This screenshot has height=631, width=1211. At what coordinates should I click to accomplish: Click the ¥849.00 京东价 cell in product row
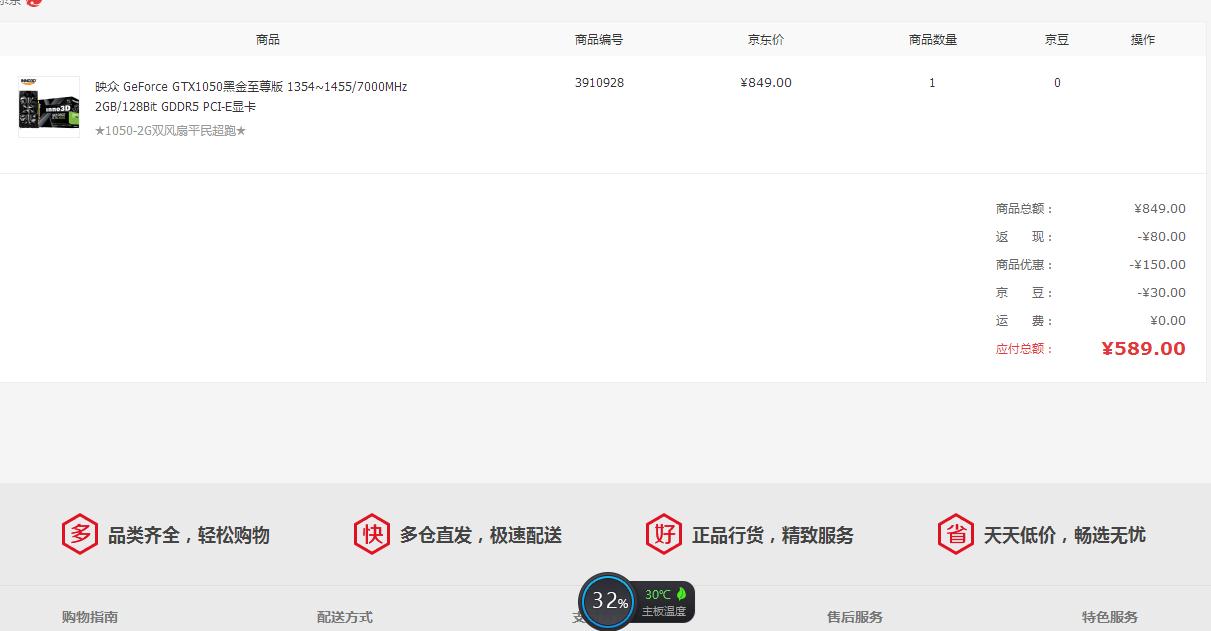point(766,83)
